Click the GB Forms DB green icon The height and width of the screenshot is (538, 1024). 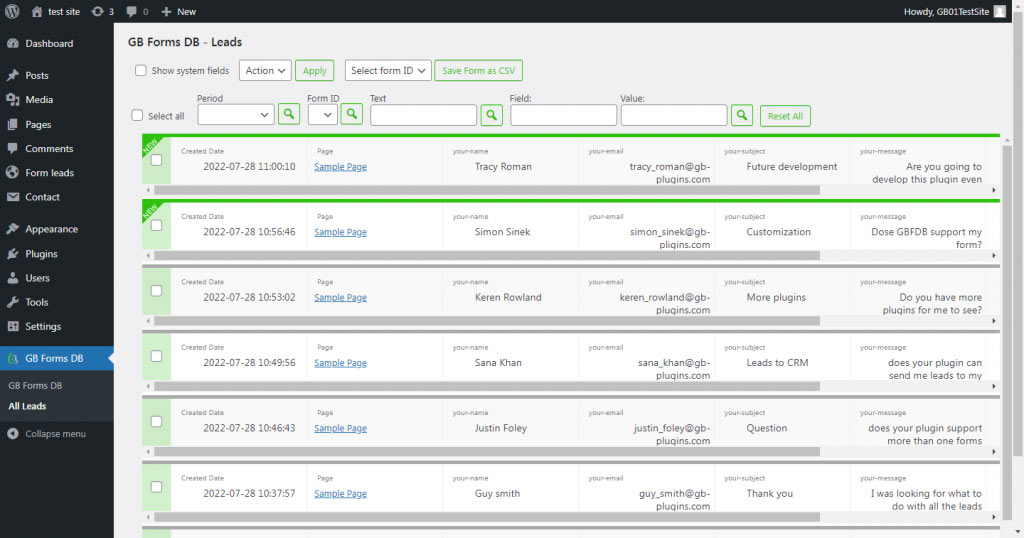point(12,358)
